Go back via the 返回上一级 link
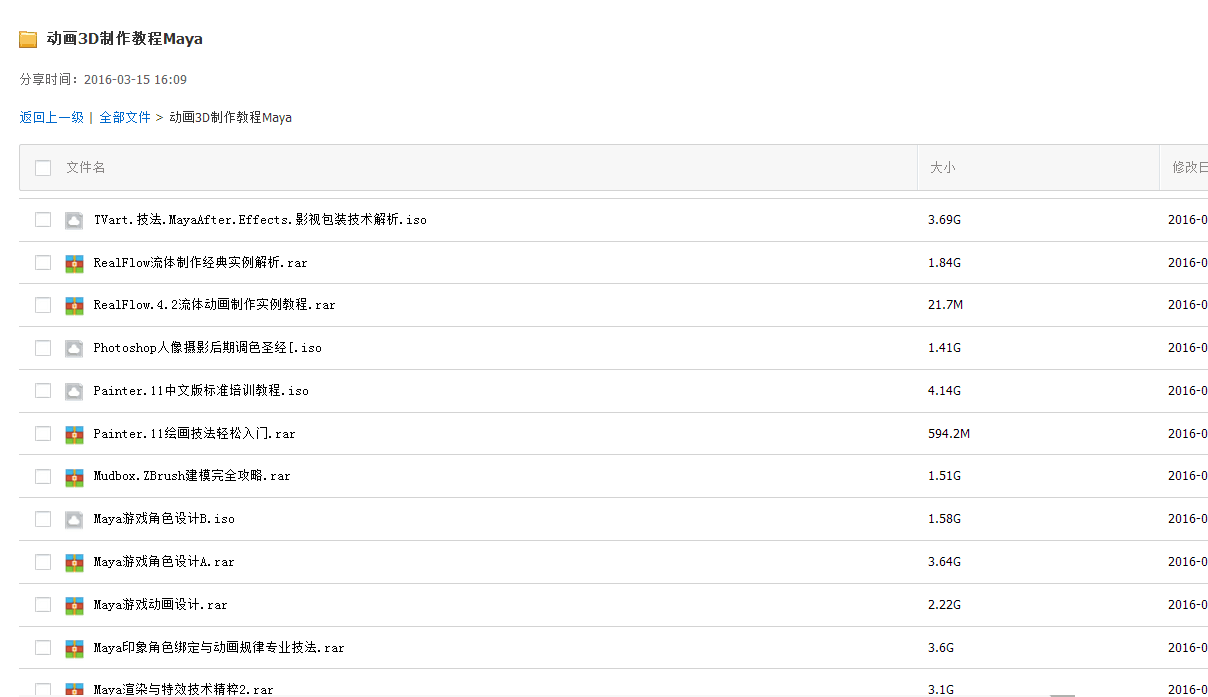The image size is (1208, 697). 52,117
